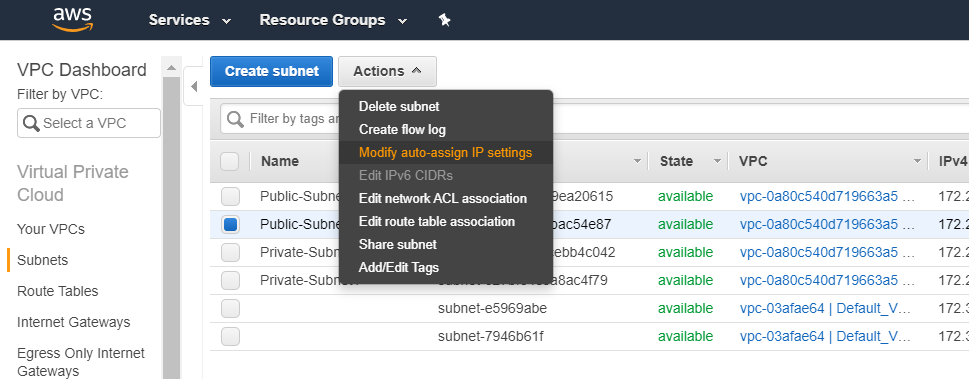Open Route Tables in sidebar
The width and height of the screenshot is (969, 379).
(57, 291)
